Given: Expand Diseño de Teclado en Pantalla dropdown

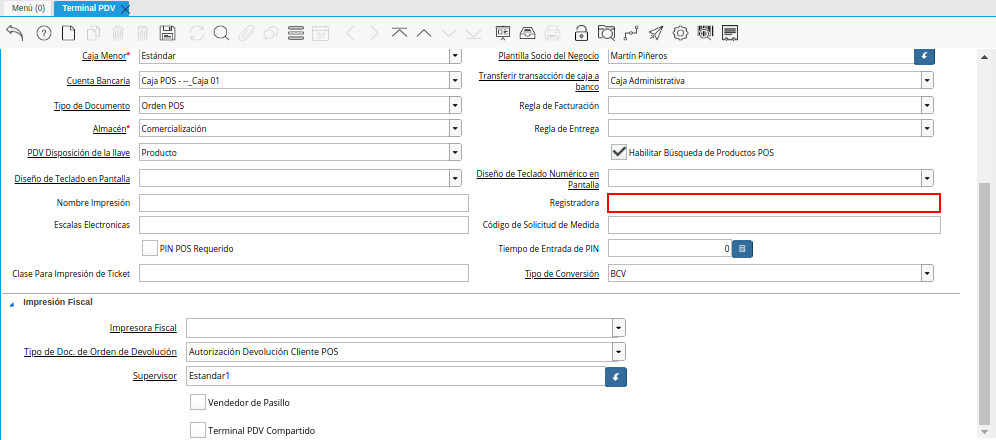Looking at the screenshot, I should coord(455,178).
